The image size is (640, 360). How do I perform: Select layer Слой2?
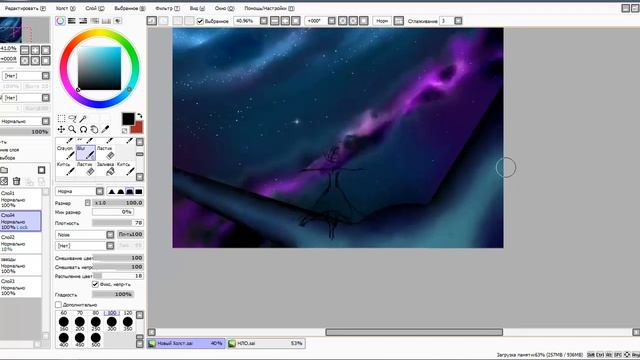(20, 243)
